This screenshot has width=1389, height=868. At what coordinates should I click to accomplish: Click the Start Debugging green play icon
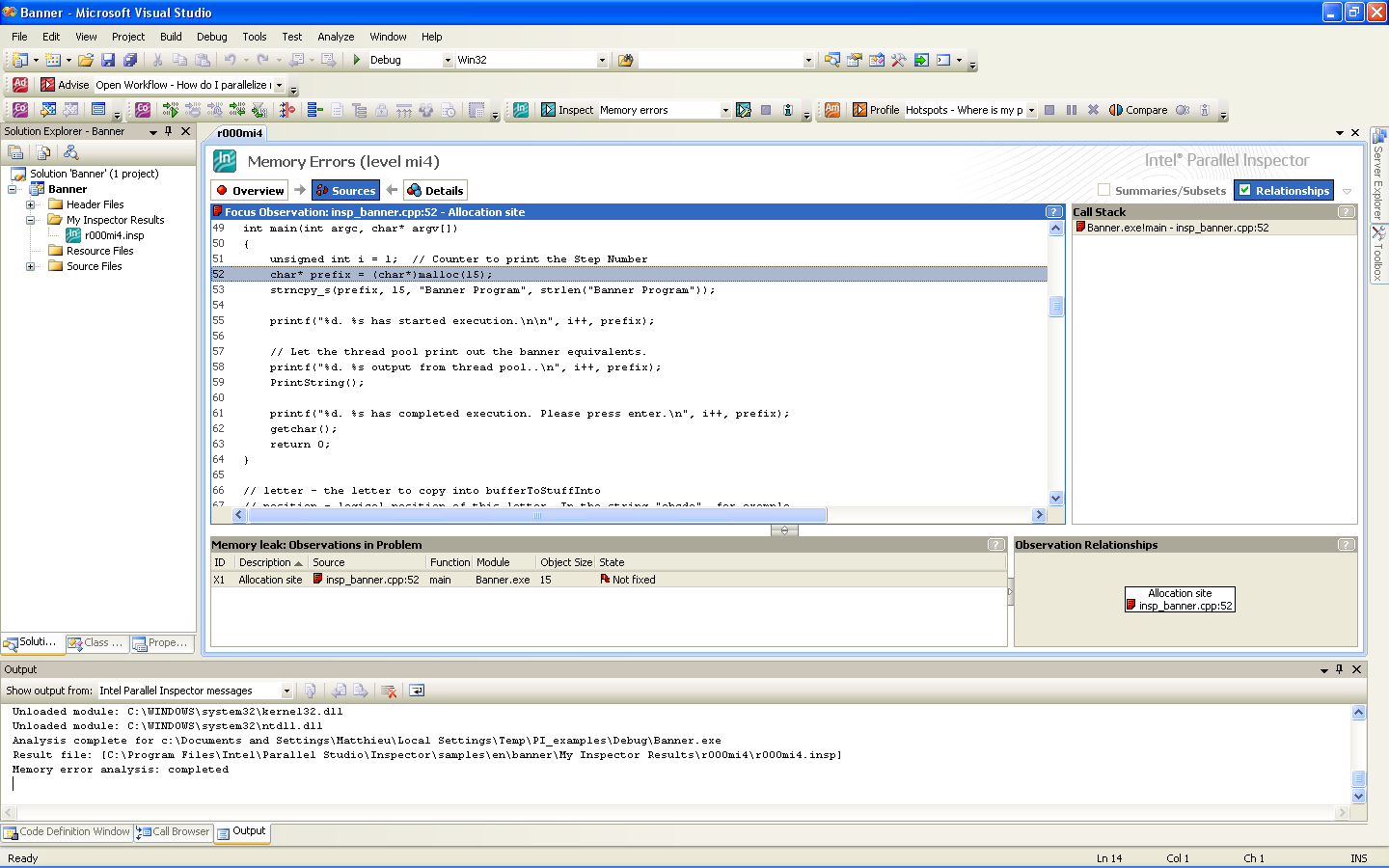coord(357,60)
